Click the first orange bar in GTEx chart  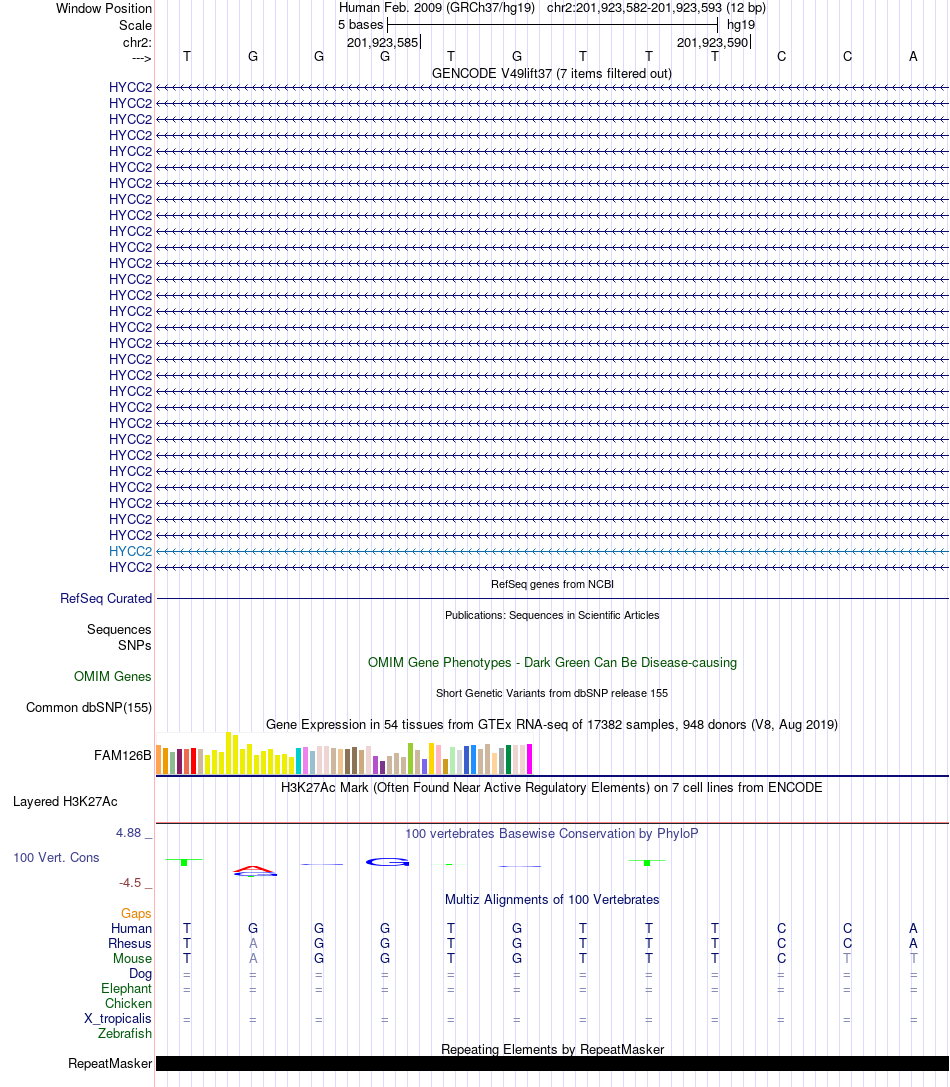click(x=159, y=760)
